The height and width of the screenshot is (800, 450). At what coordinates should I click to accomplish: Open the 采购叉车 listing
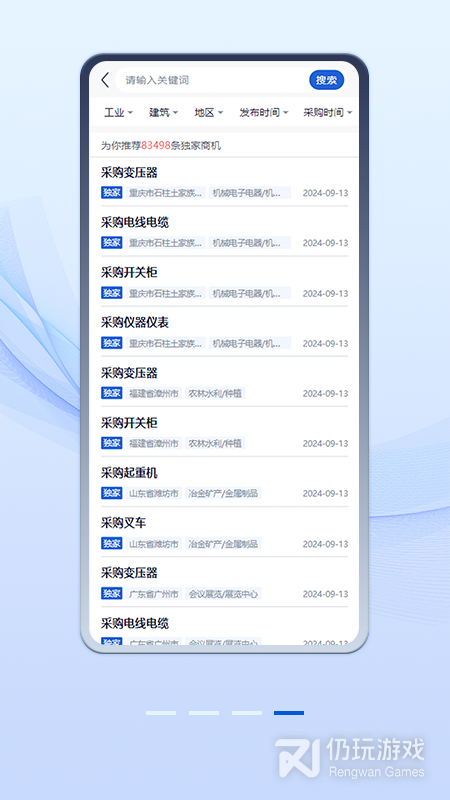click(224, 533)
